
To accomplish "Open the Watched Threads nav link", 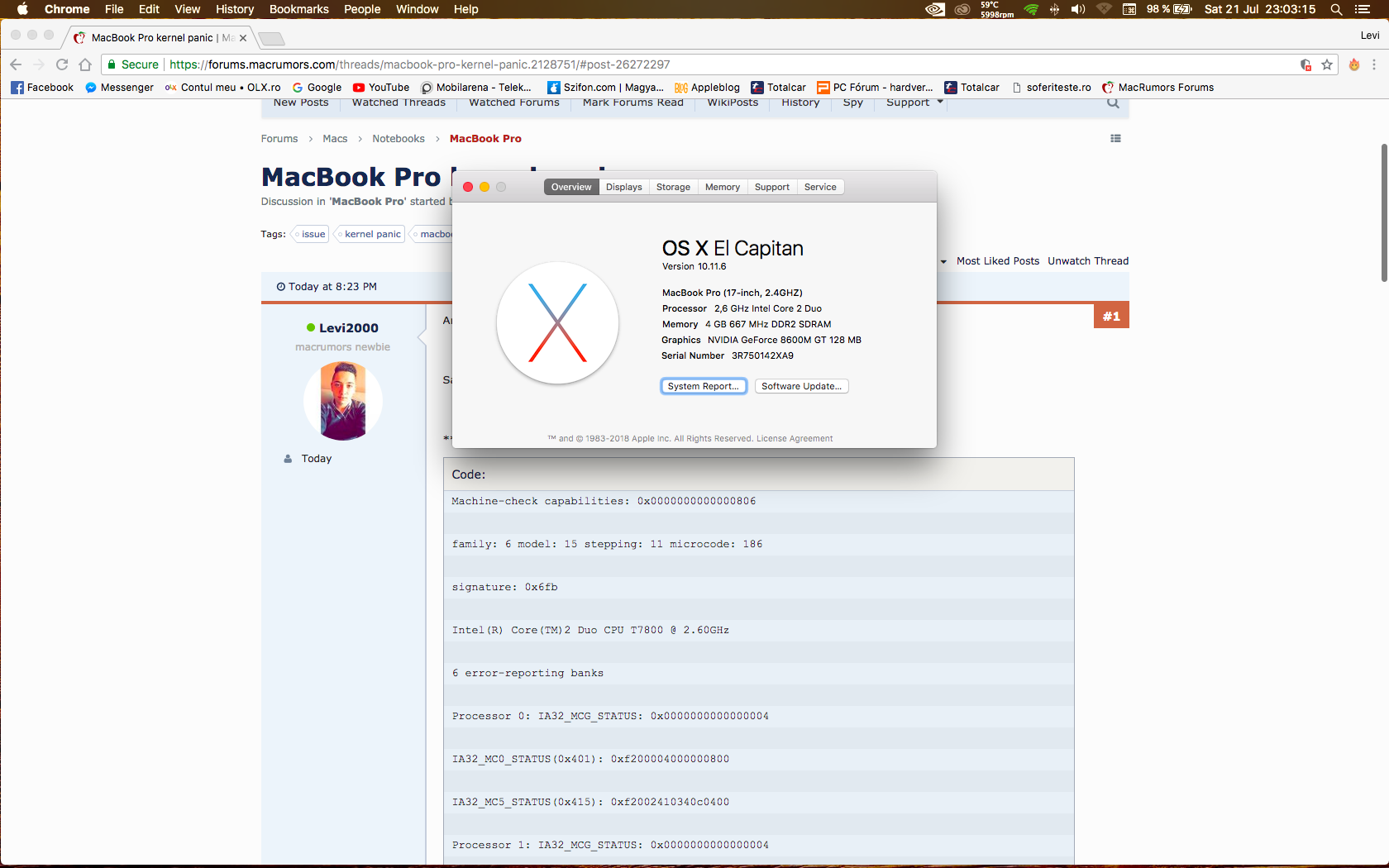I will [x=399, y=103].
